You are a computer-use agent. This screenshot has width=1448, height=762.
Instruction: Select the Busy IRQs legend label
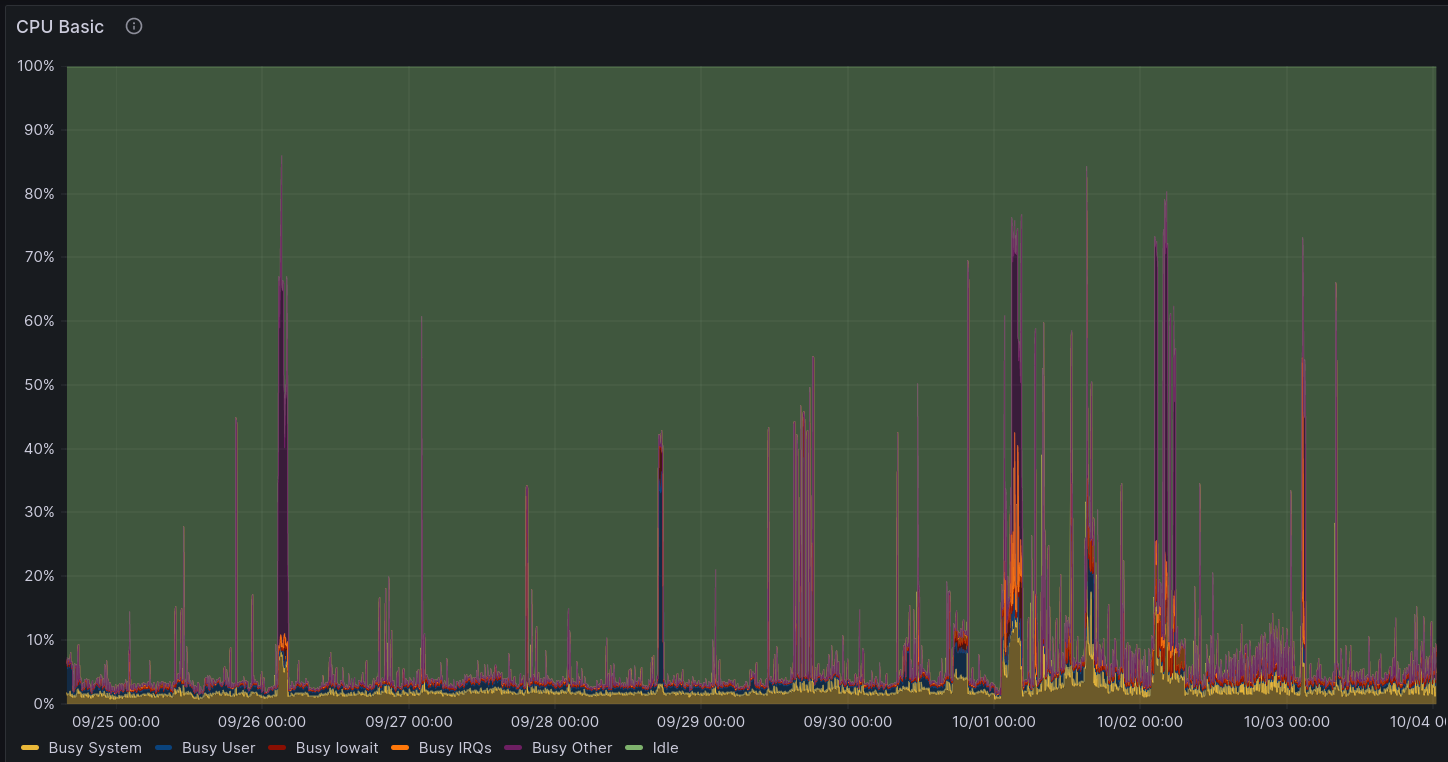455,748
